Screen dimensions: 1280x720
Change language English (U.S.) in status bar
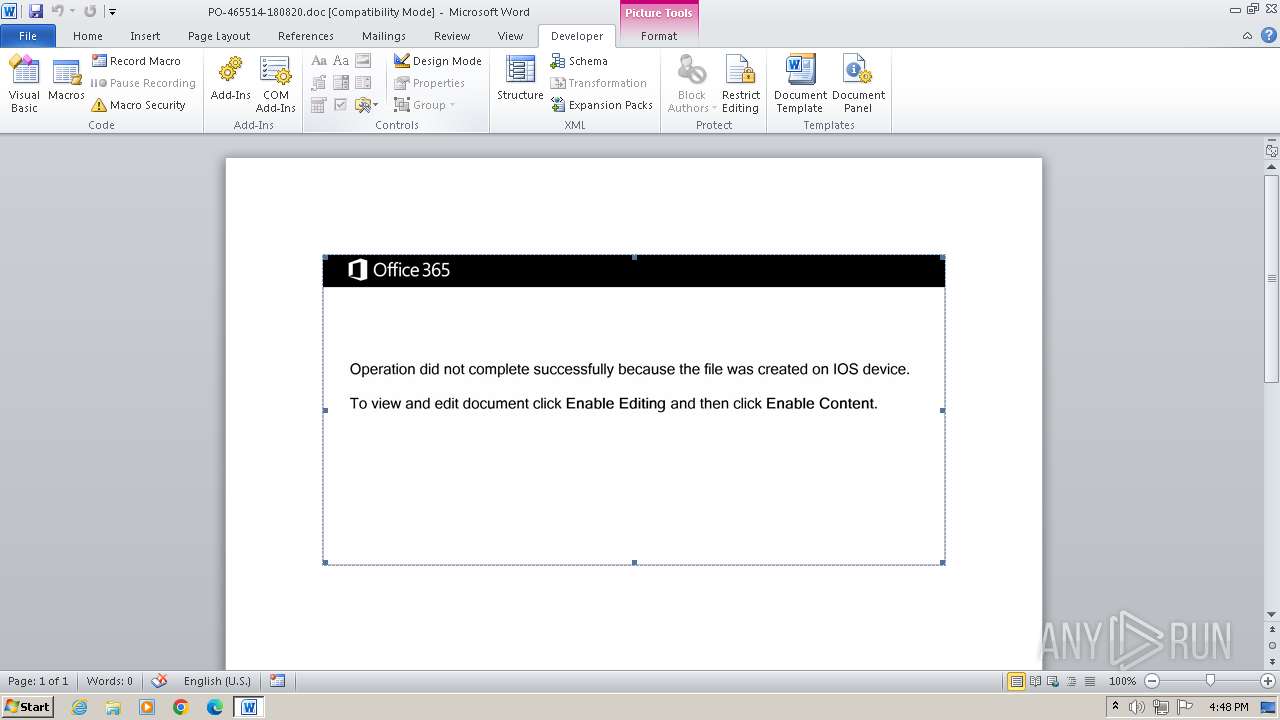(x=217, y=681)
